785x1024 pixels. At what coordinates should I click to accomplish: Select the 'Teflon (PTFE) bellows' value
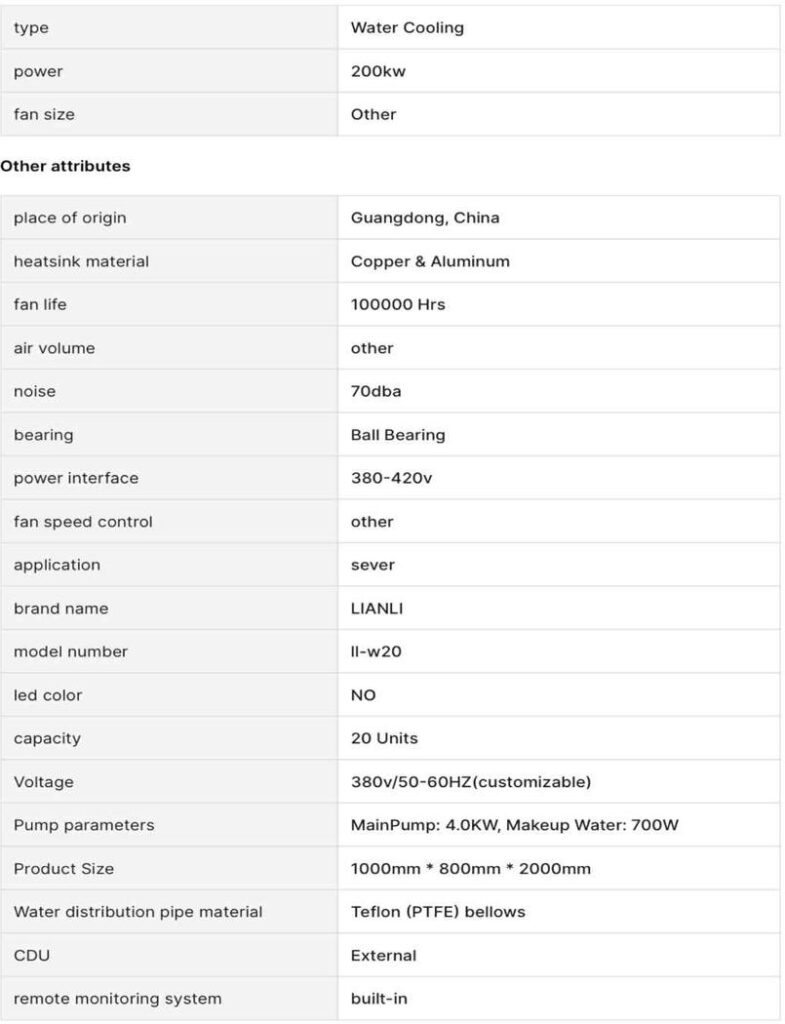click(x=438, y=912)
